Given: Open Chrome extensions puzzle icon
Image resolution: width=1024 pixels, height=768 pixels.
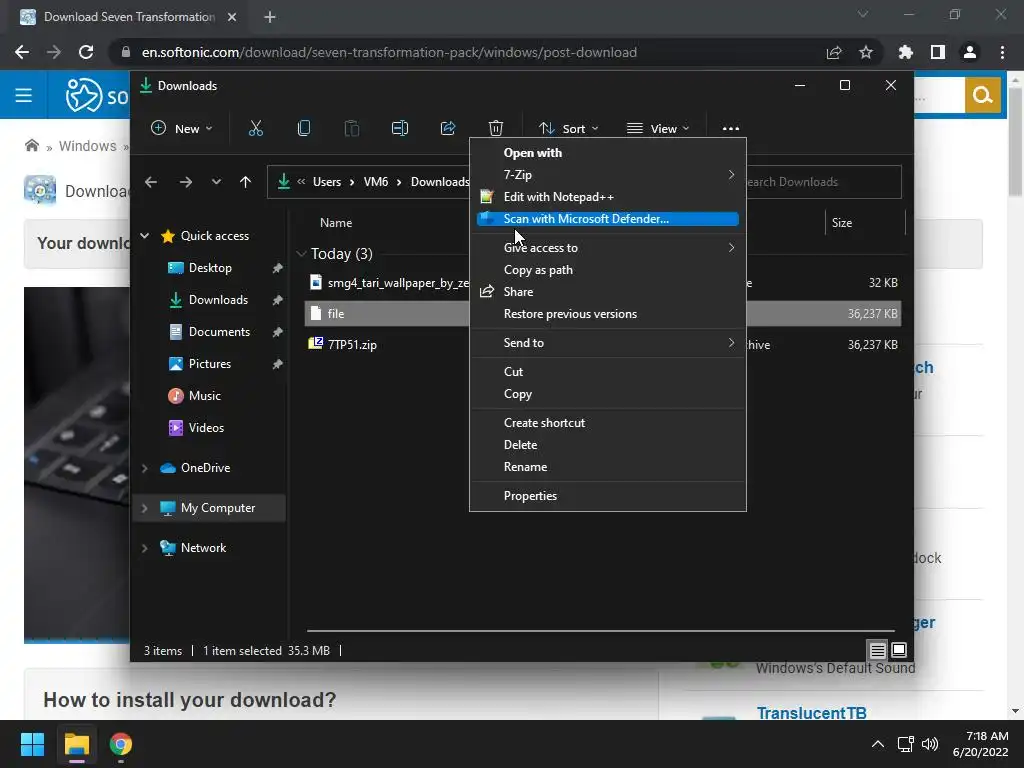Looking at the screenshot, I should click(x=905, y=52).
